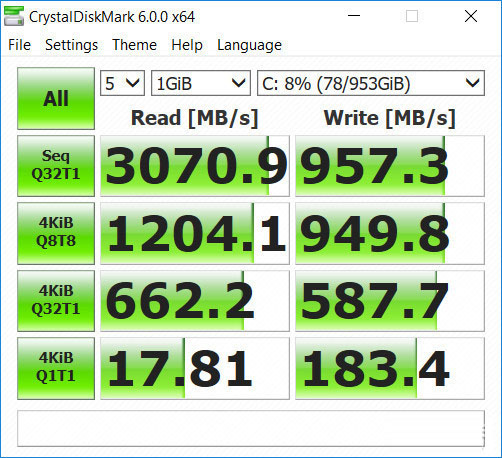Click the empty comment field at bottom
Viewport: 502px width, 458px height.
coord(251,428)
